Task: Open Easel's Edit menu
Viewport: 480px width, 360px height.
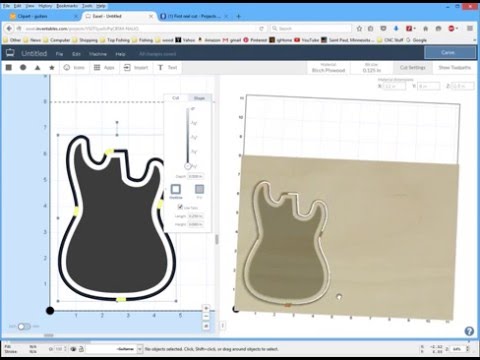Action: click(x=76, y=54)
